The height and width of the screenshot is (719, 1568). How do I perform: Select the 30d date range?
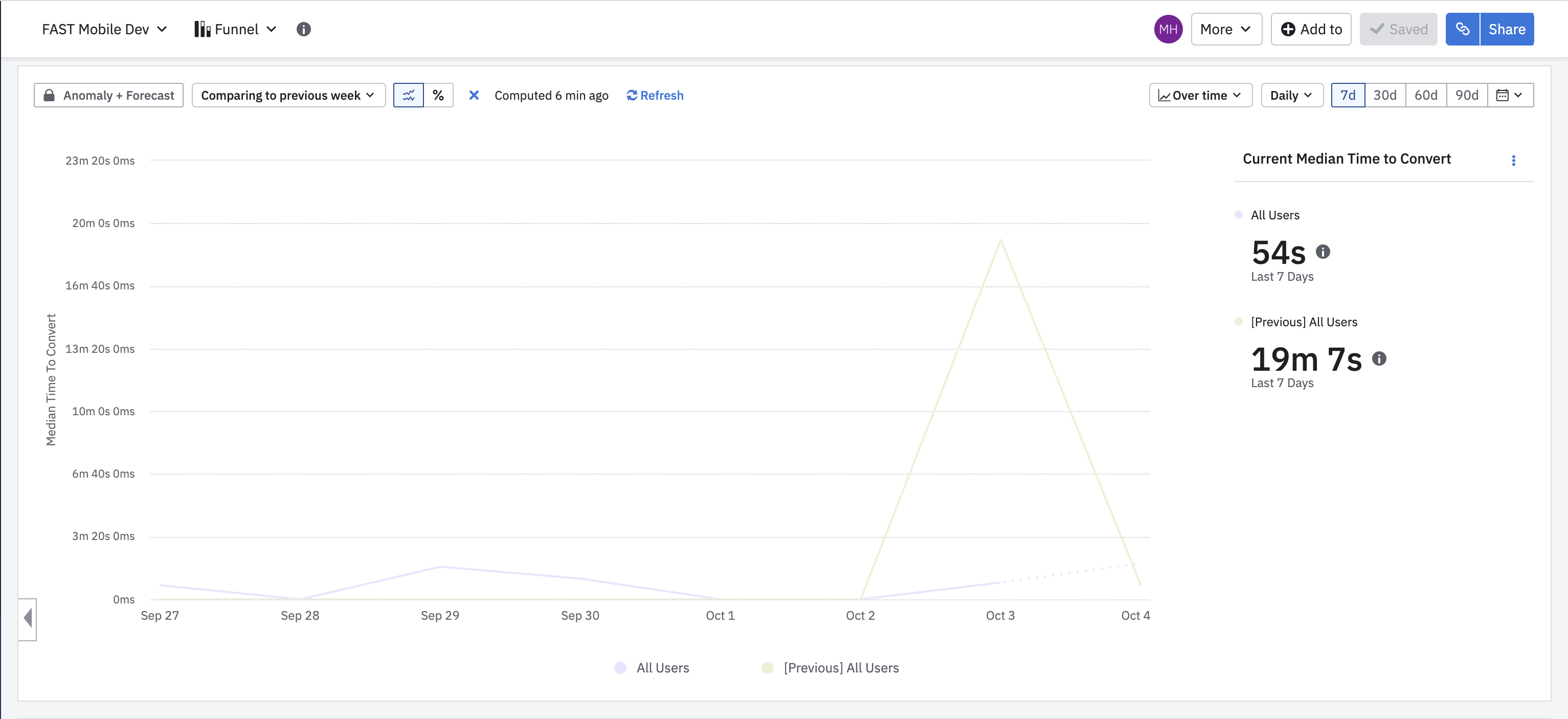click(1384, 96)
